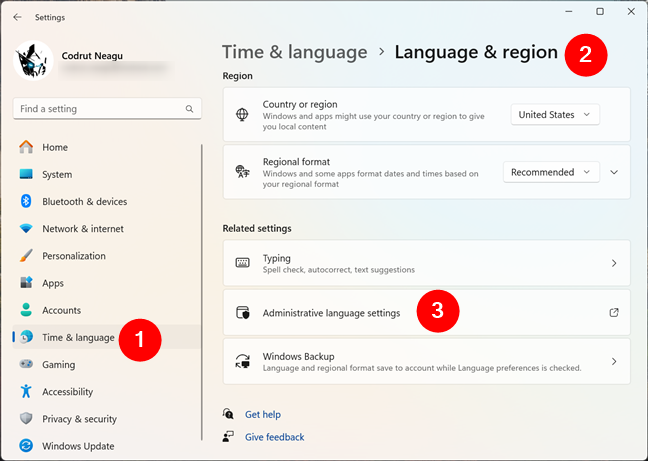
Task: Minimize the Settings window
Action: pyautogui.click(x=569, y=12)
